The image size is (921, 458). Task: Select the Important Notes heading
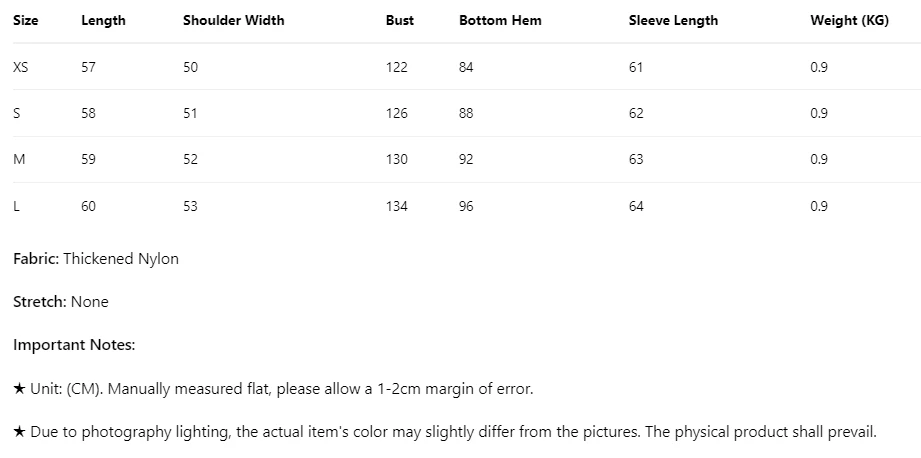coord(74,345)
